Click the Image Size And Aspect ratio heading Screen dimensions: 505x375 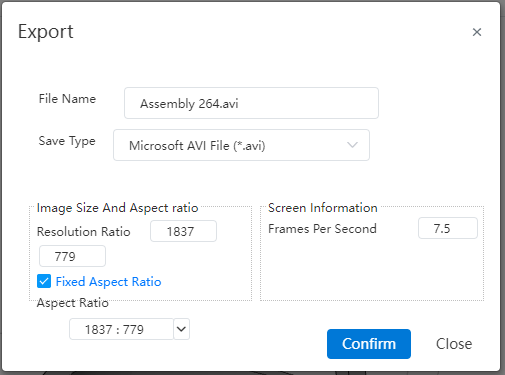pyautogui.click(x=117, y=208)
